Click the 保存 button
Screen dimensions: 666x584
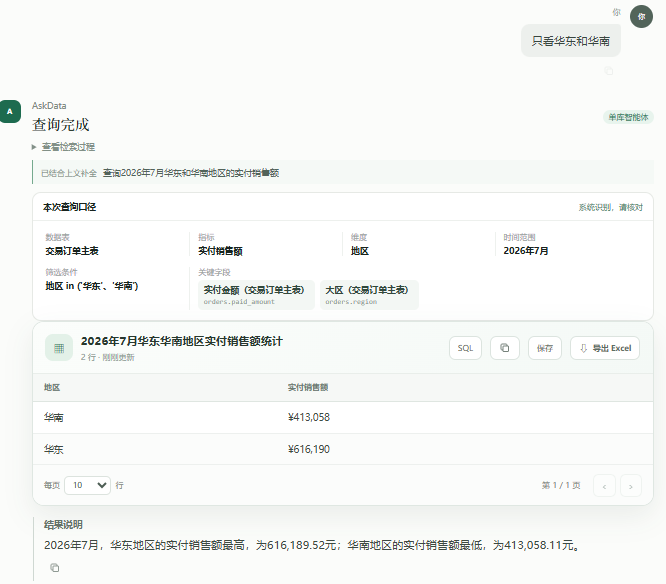[x=545, y=348]
